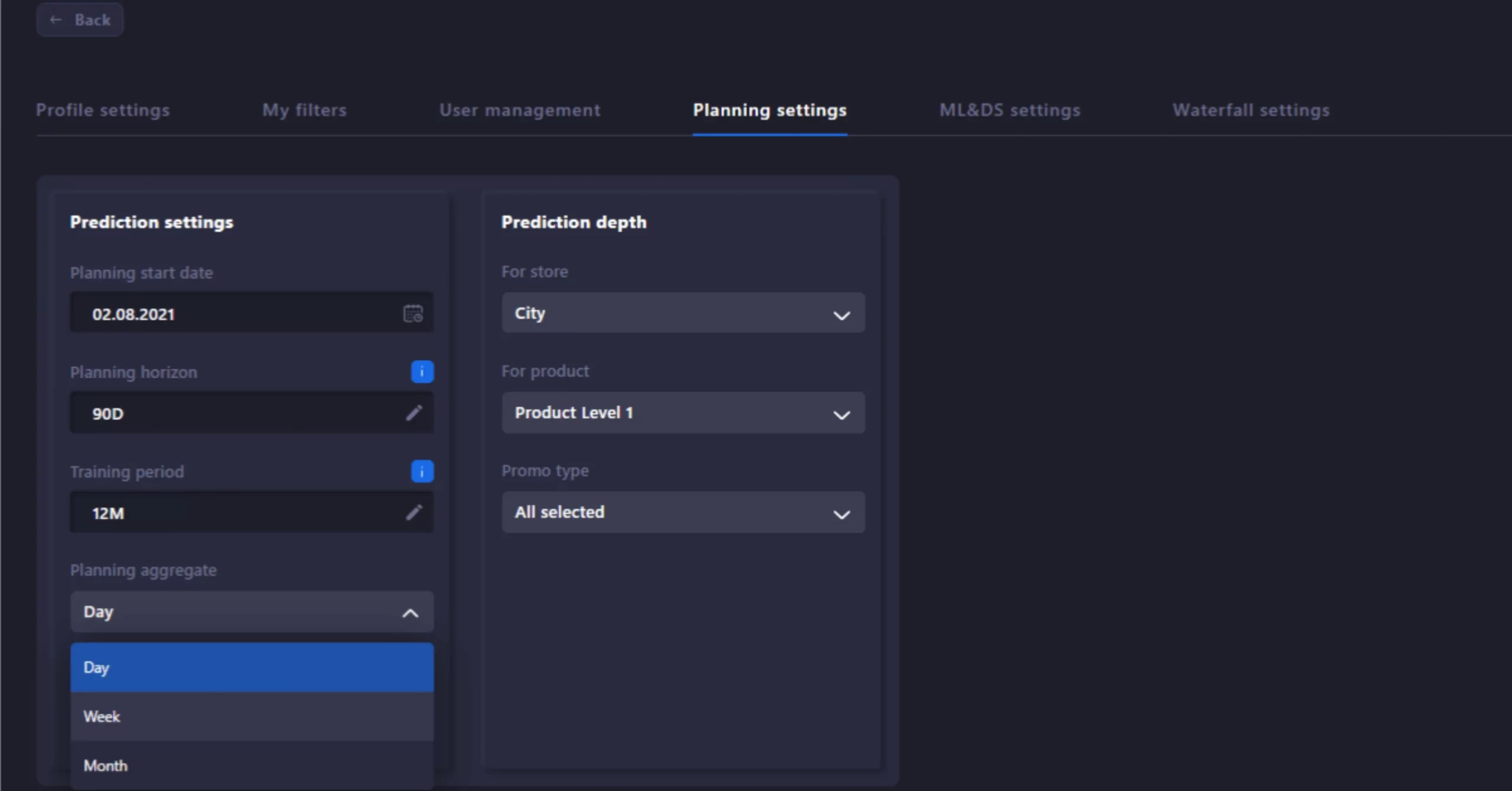Image resolution: width=1512 pixels, height=791 pixels.
Task: Open the Product Level 1 dropdown
Action: coord(683,413)
